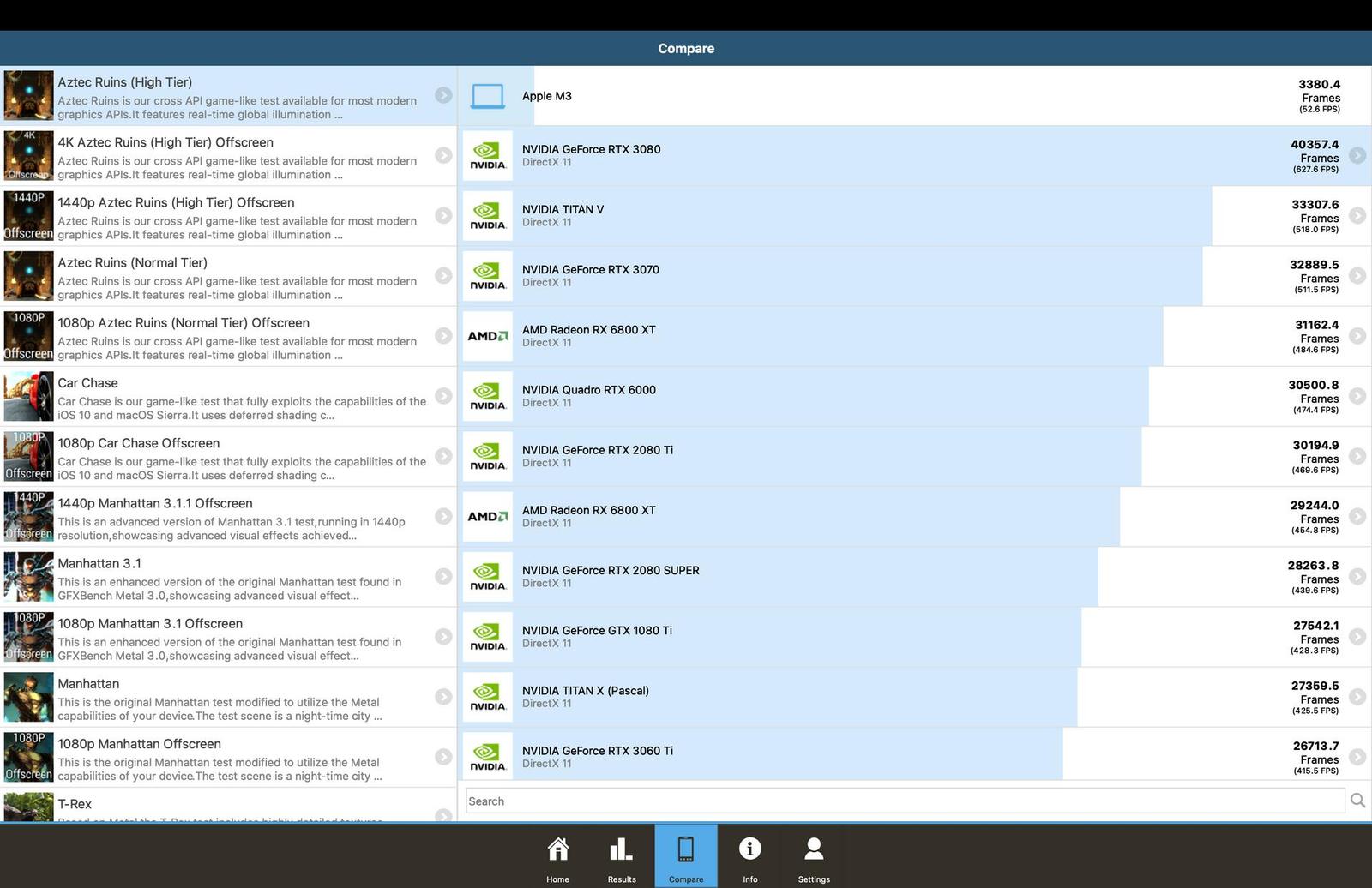Image resolution: width=1372 pixels, height=888 pixels.
Task: Expand details arrow for RTX 2080 SUPER
Action: (x=1357, y=576)
